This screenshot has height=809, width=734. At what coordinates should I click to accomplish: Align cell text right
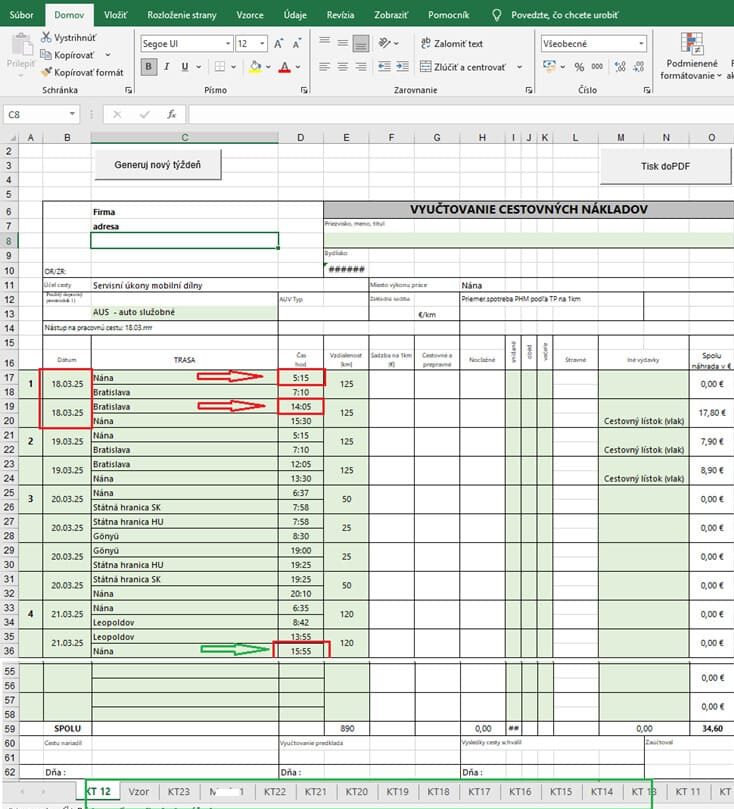click(361, 67)
